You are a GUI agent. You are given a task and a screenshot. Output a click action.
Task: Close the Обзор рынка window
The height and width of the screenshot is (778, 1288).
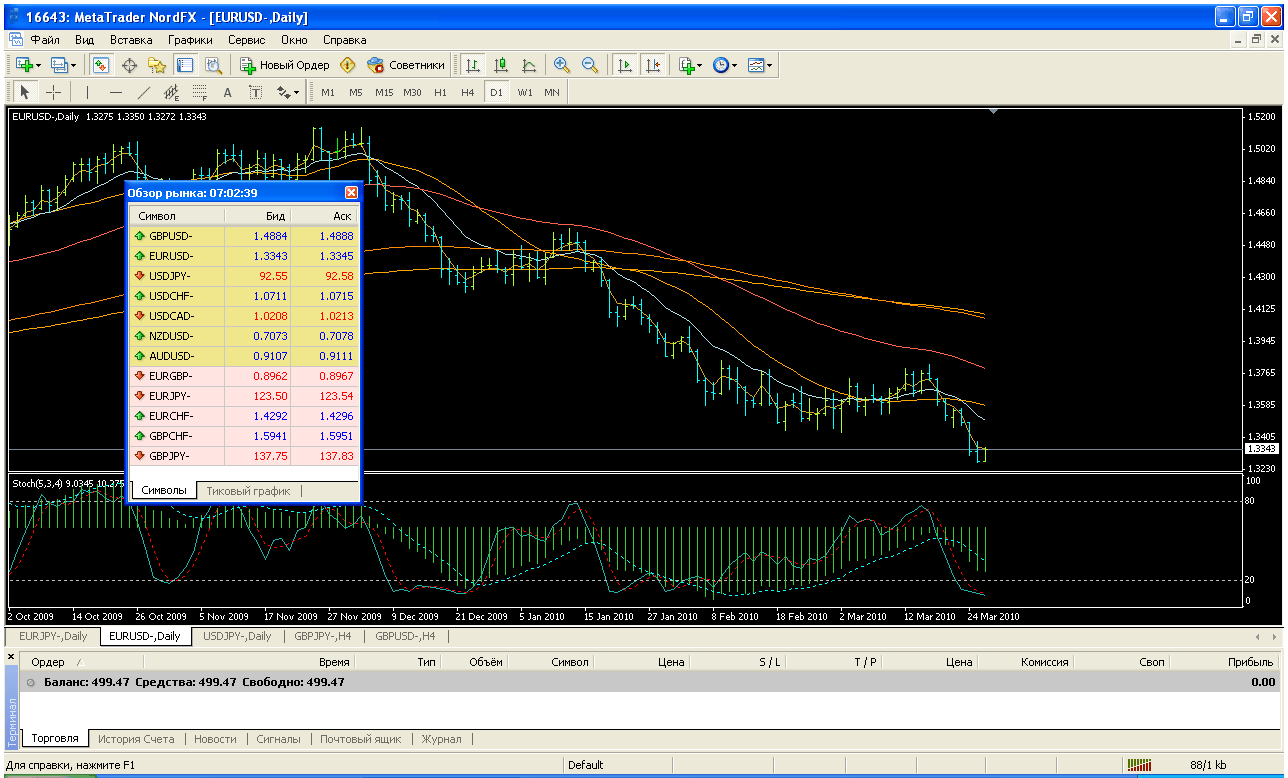pyautogui.click(x=351, y=192)
